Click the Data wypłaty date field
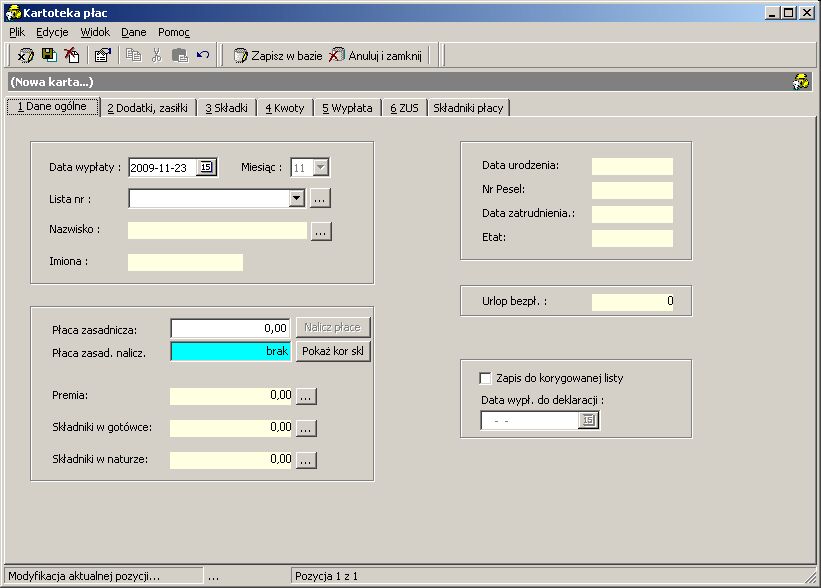 (x=163, y=168)
